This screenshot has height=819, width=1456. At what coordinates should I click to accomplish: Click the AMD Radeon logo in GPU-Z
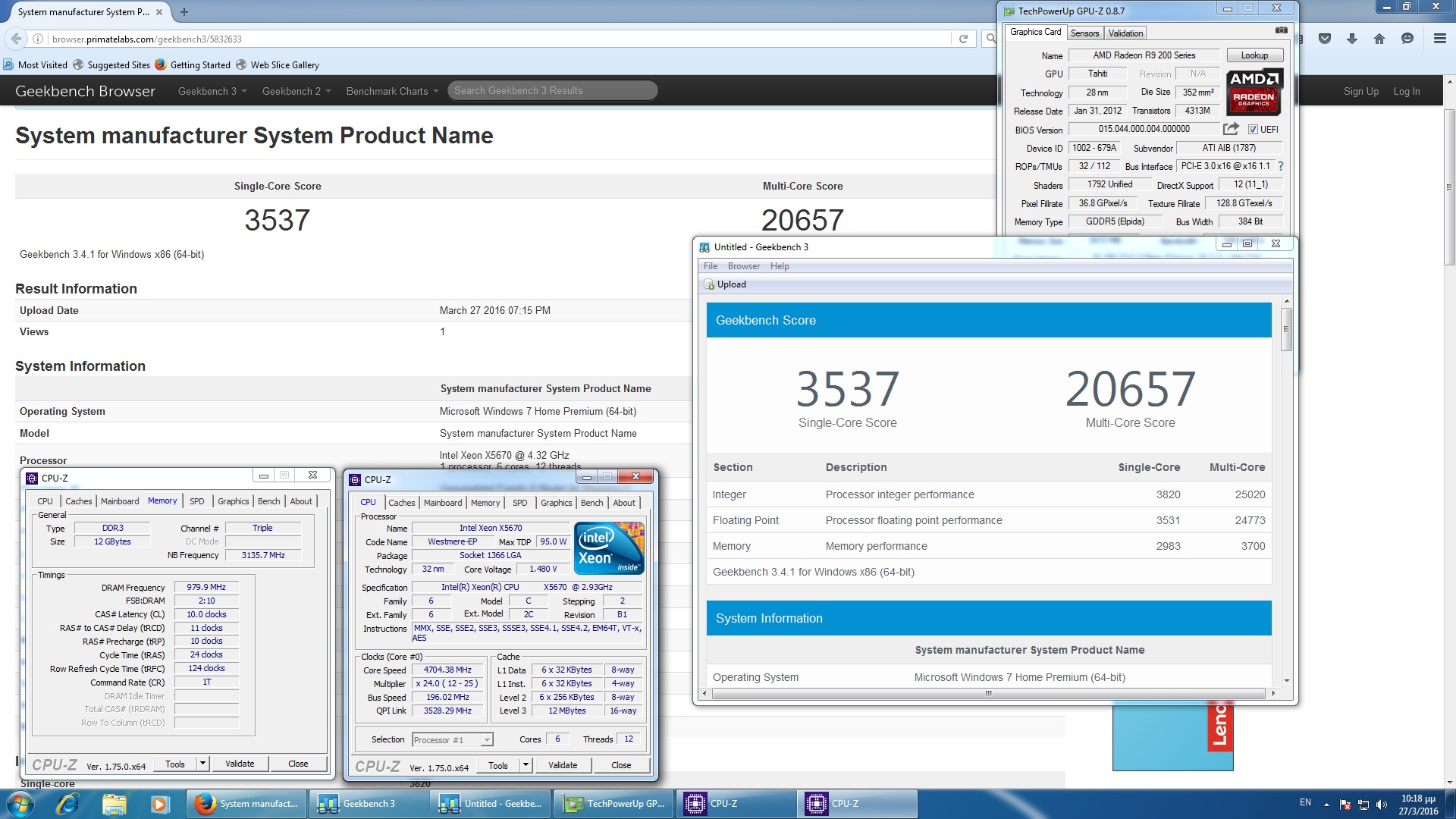pyautogui.click(x=1254, y=92)
